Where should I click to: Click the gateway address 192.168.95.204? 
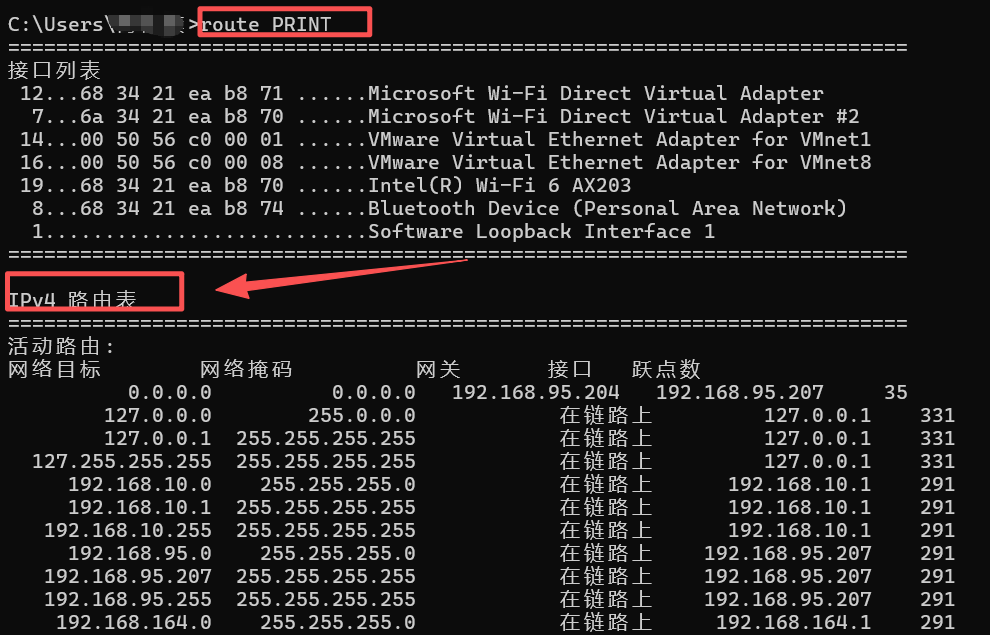point(535,393)
